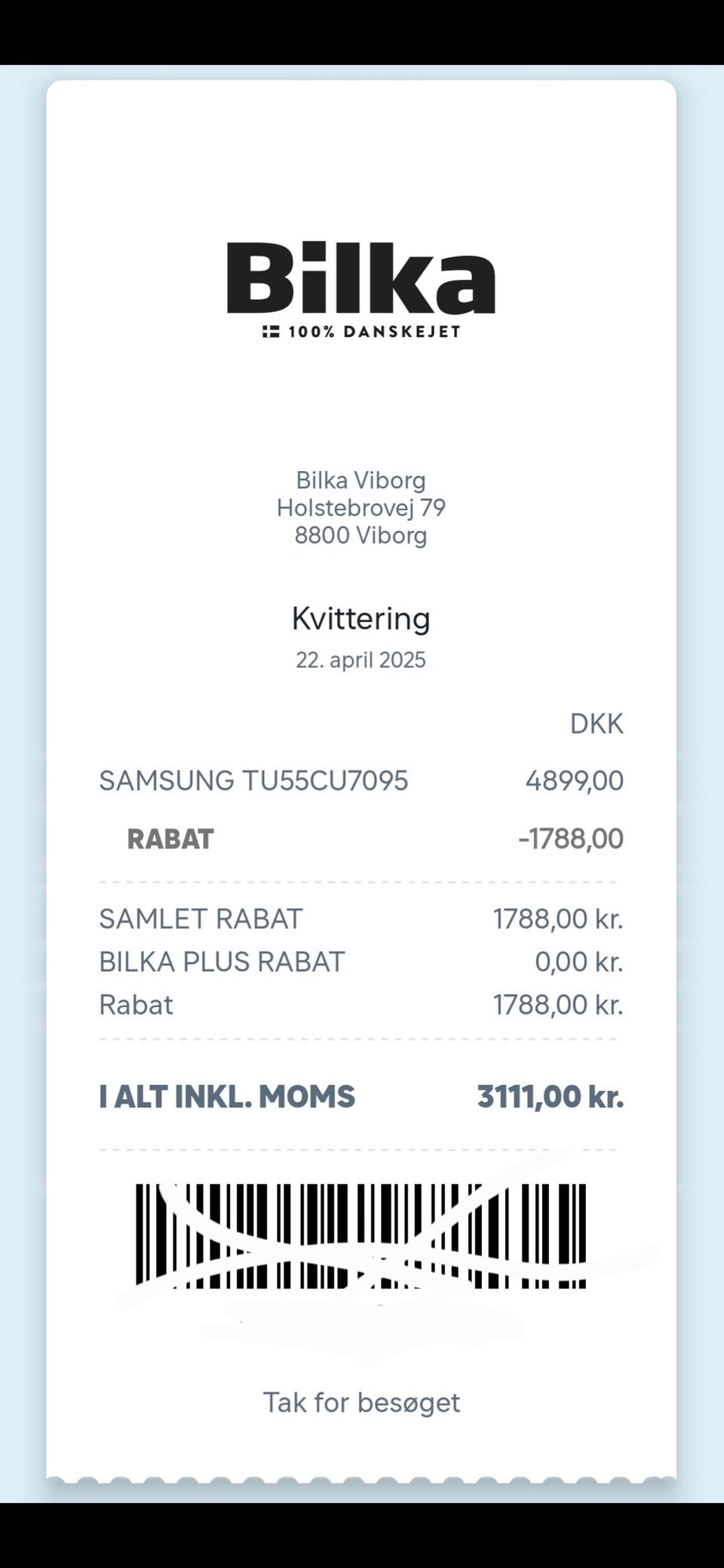724x1568 pixels.
Task: Select the 3111,00 kr. total amount
Action: tap(550, 1097)
